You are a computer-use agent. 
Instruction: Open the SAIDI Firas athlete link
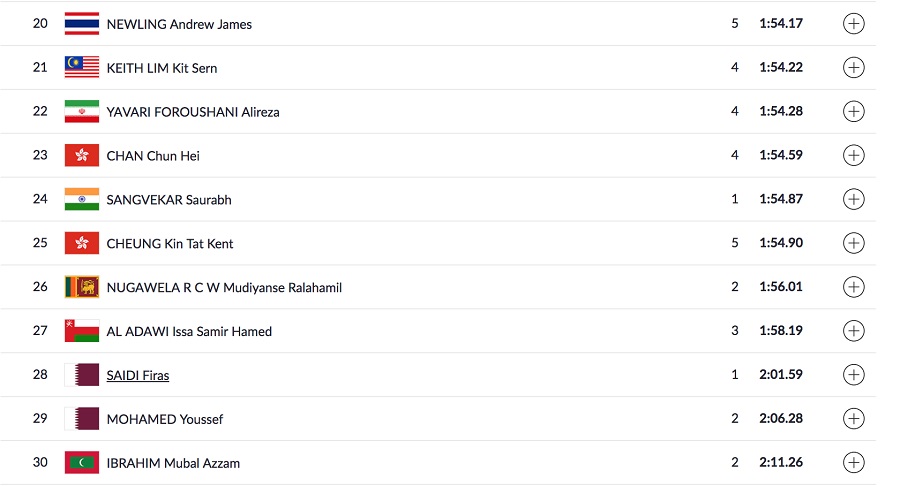138,375
